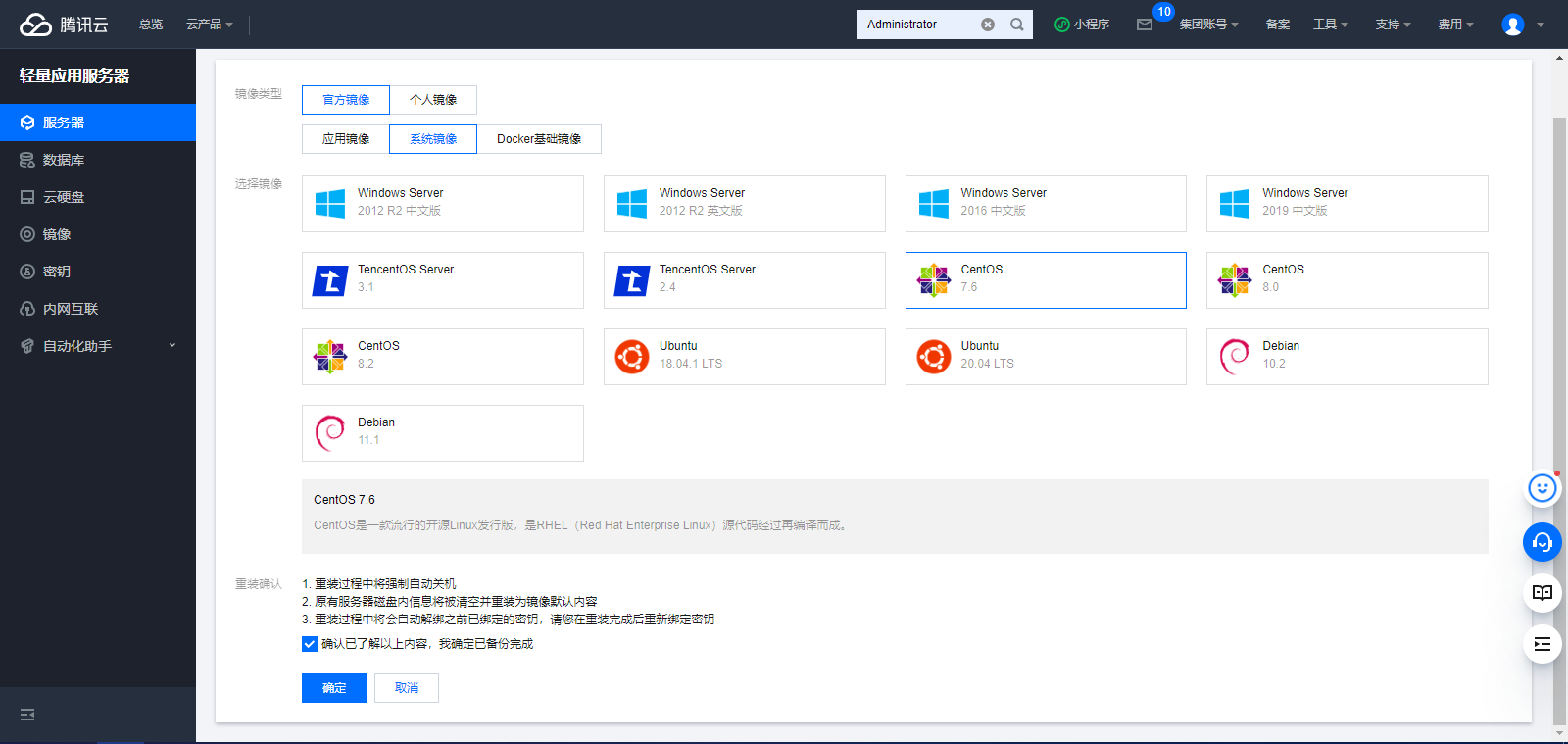
Task: Toggle the backup confirmation checkbox
Action: point(310,644)
